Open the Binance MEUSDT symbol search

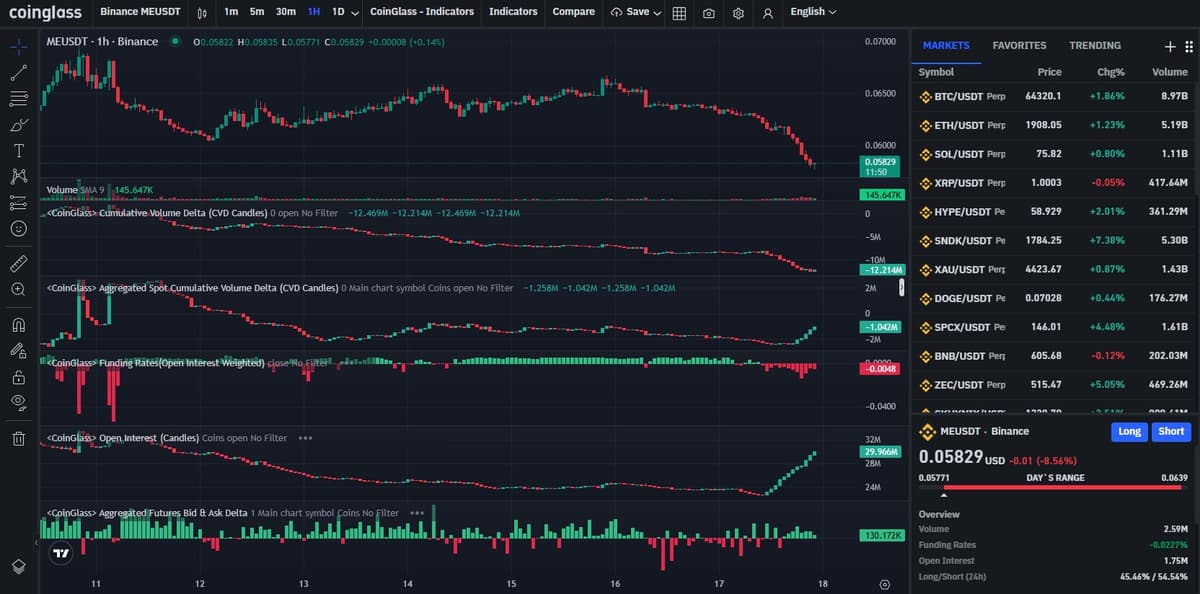[x=140, y=12]
